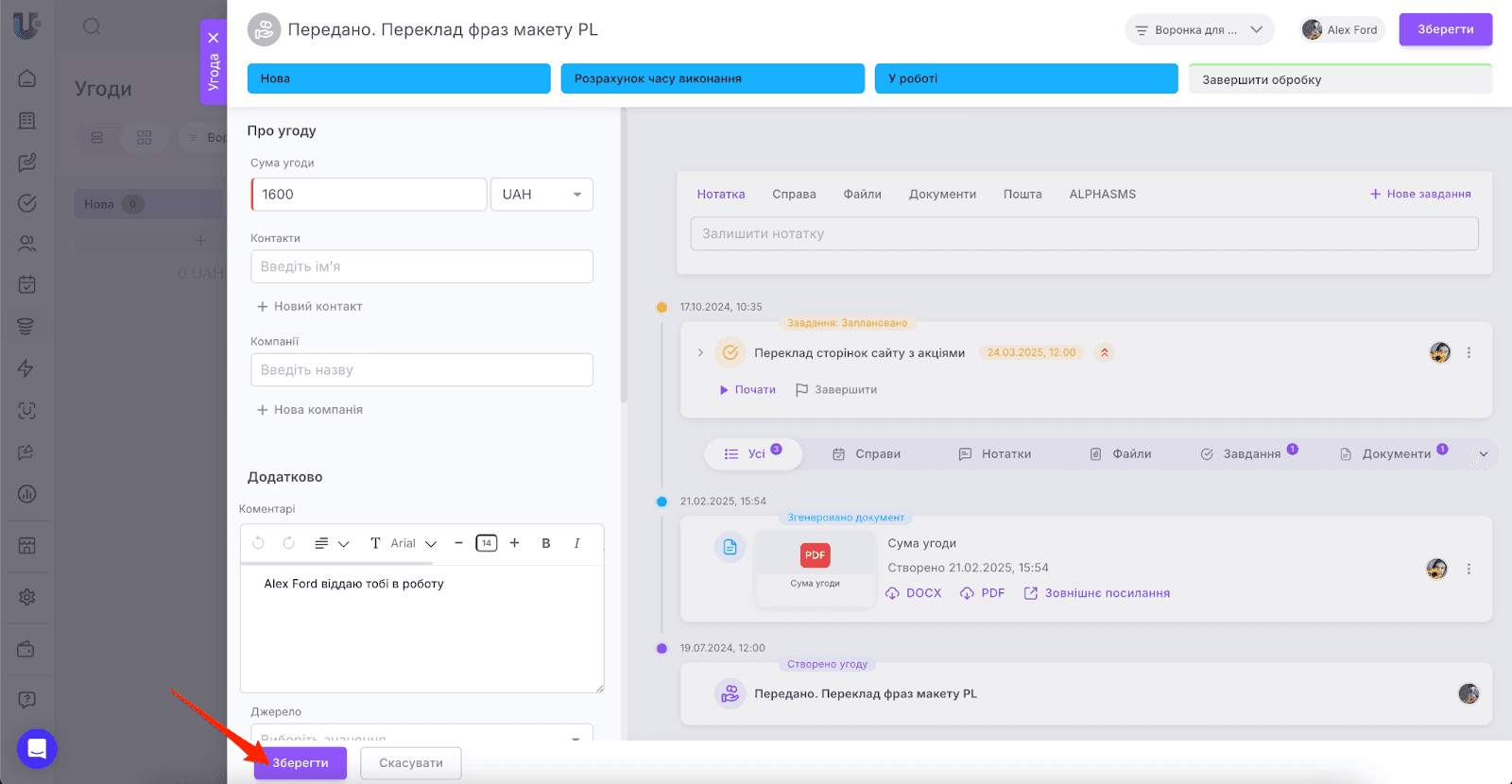Select the Завдання filter tab
1512x784 pixels.
click(x=1249, y=454)
